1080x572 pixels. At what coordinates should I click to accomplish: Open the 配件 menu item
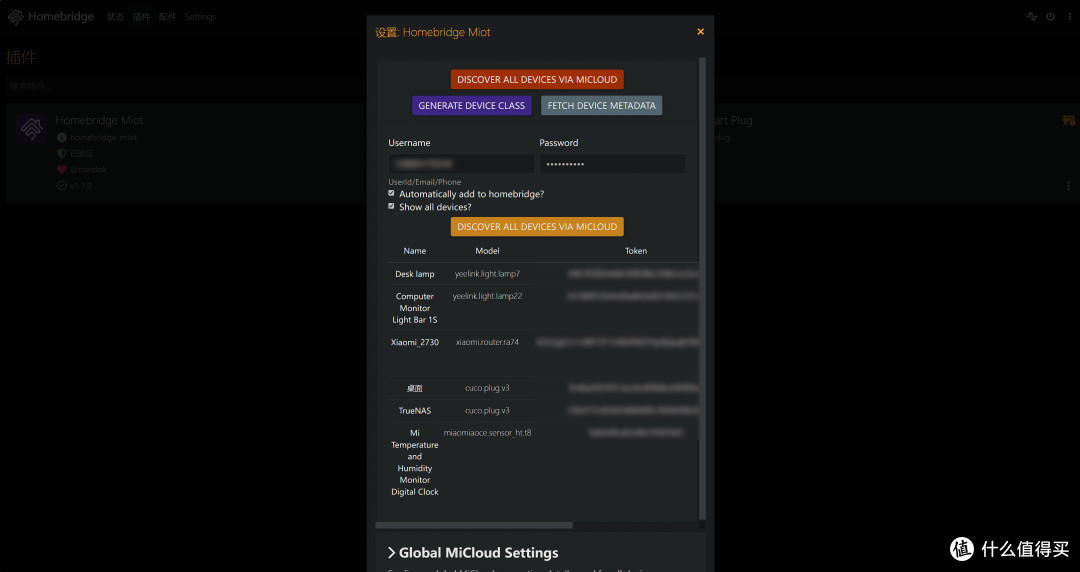coord(167,17)
